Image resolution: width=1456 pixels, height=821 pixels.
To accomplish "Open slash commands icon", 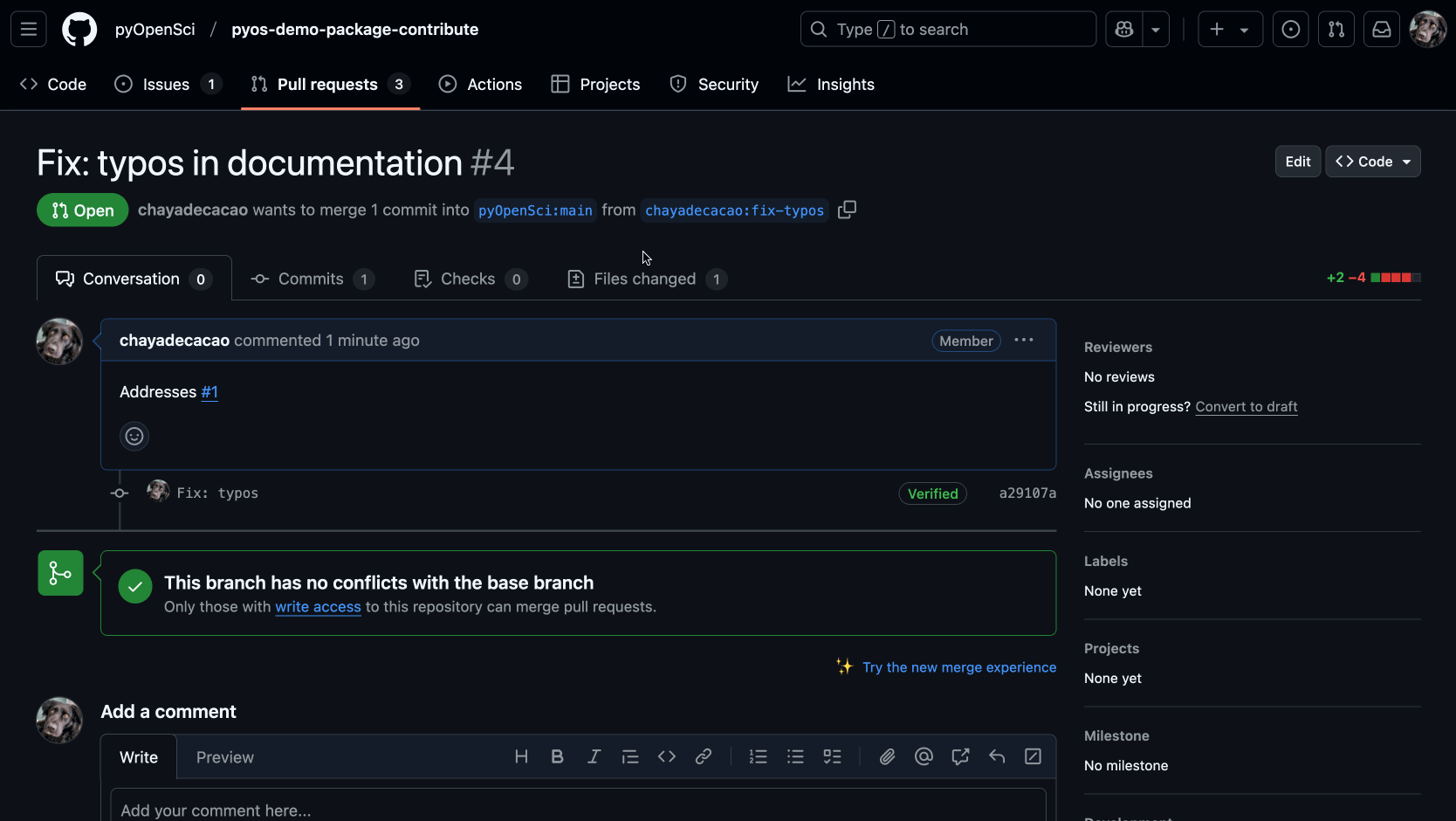I will coord(1033,756).
